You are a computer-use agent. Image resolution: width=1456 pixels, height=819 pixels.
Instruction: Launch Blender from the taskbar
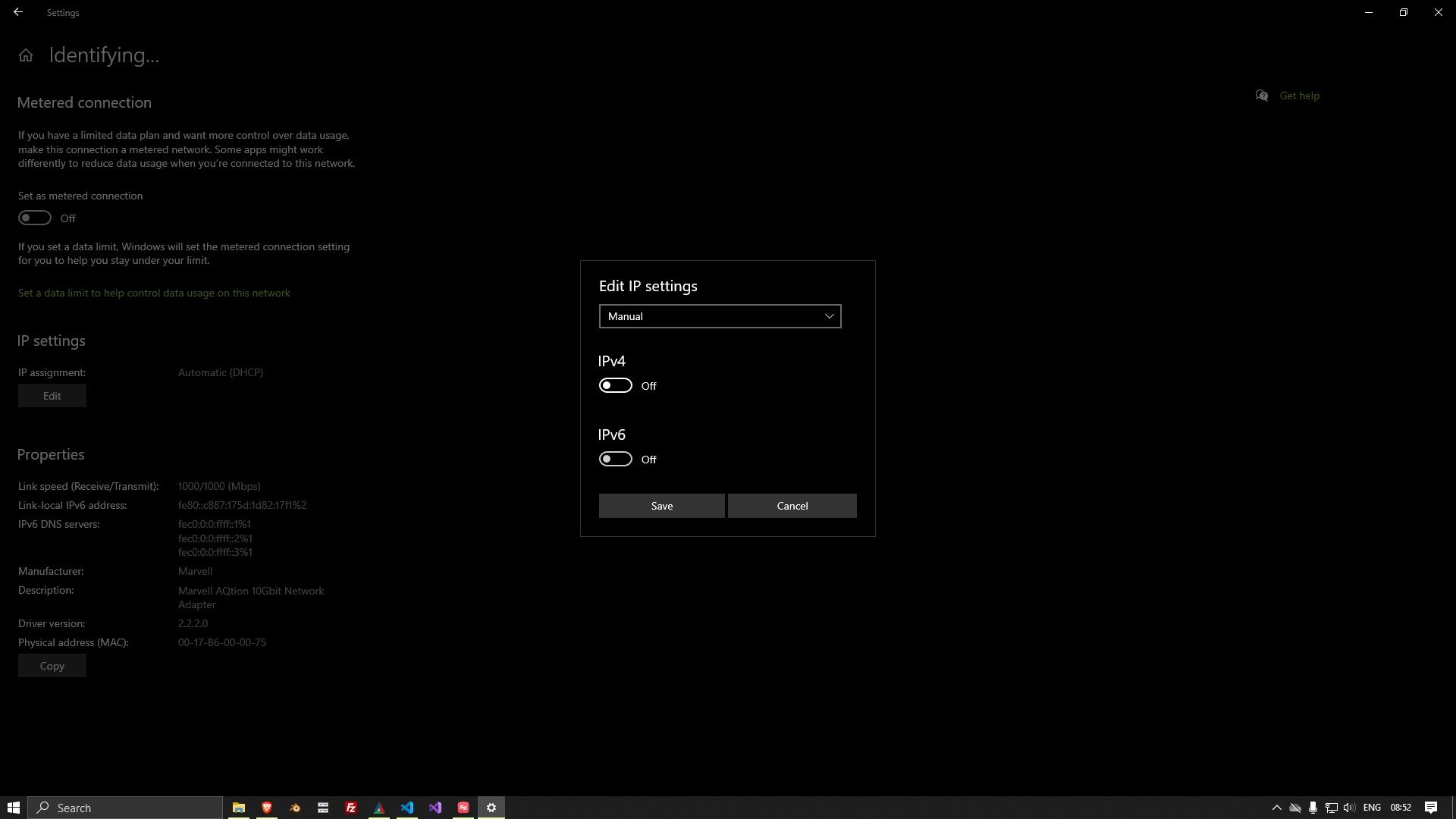point(295,808)
